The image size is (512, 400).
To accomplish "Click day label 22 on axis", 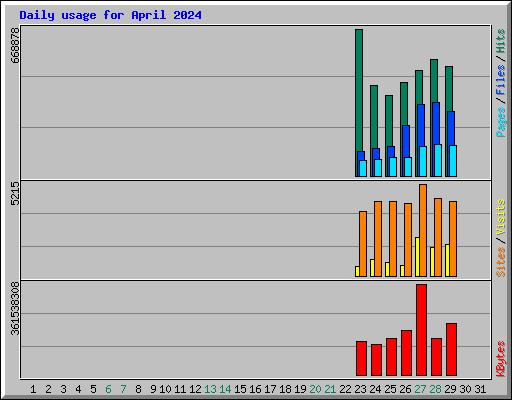I will 345,389.
